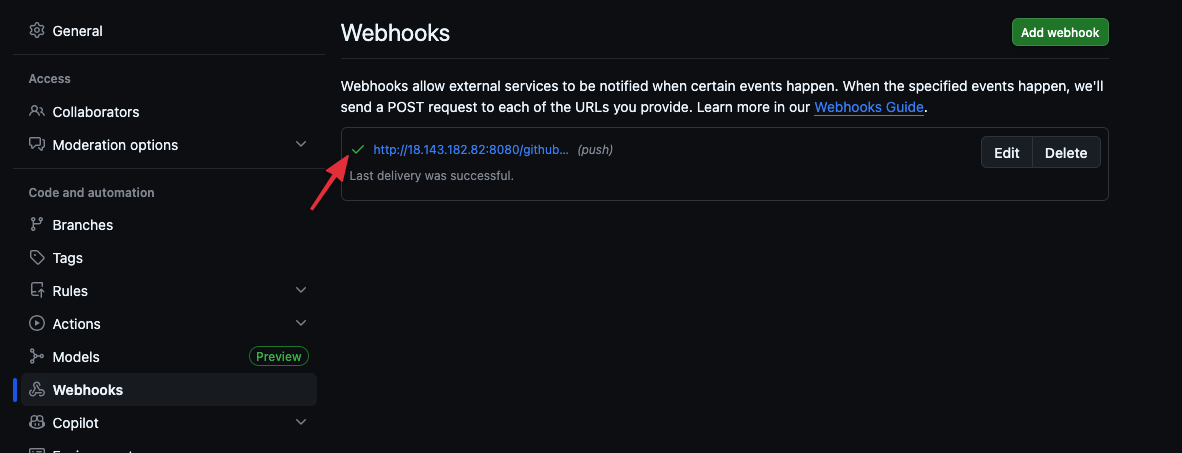The width and height of the screenshot is (1182, 453).
Task: Open the 18.143.182.82 webhook URL link
Action: point(471,150)
